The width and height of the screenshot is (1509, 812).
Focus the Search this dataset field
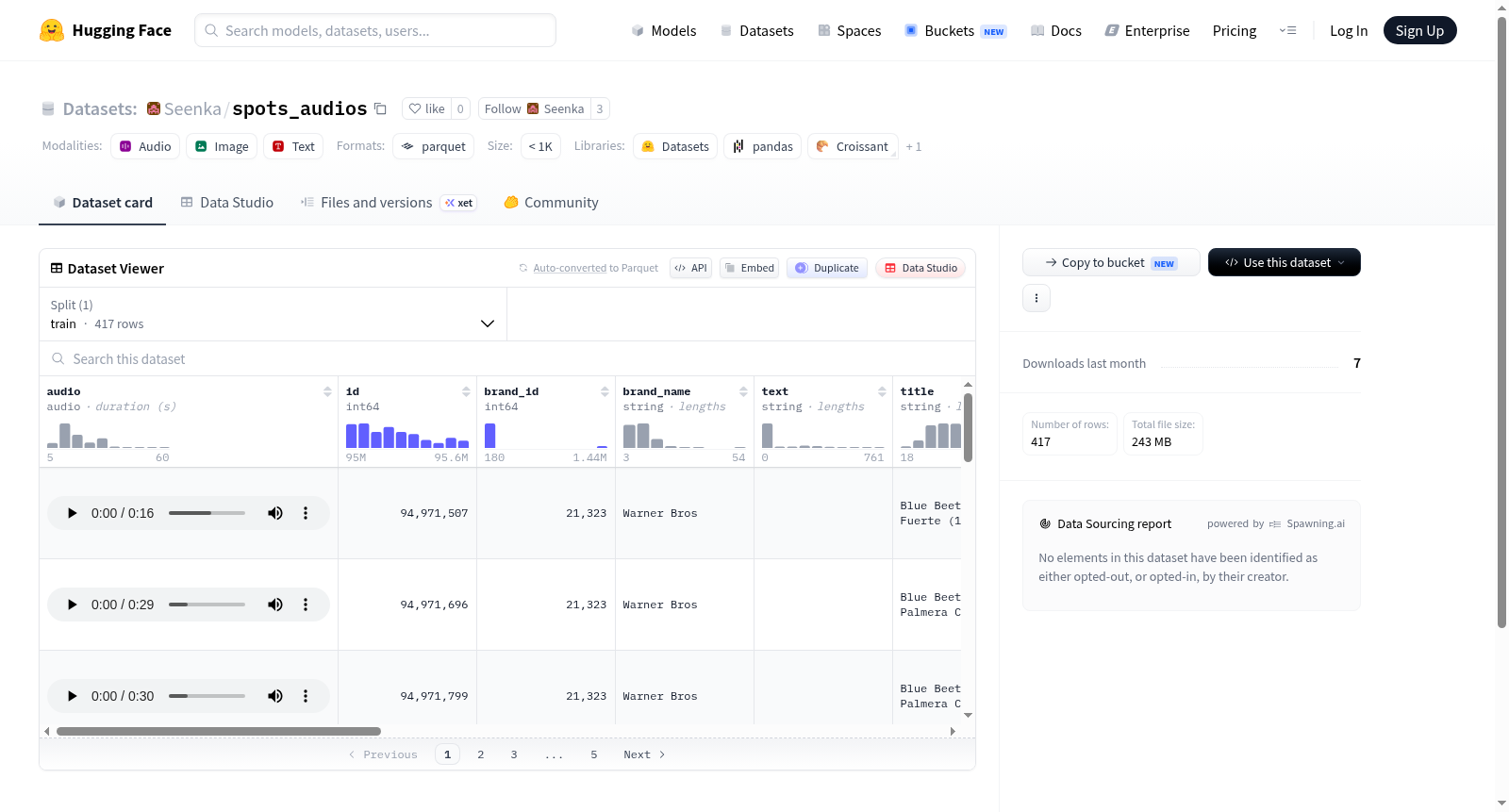point(507,358)
